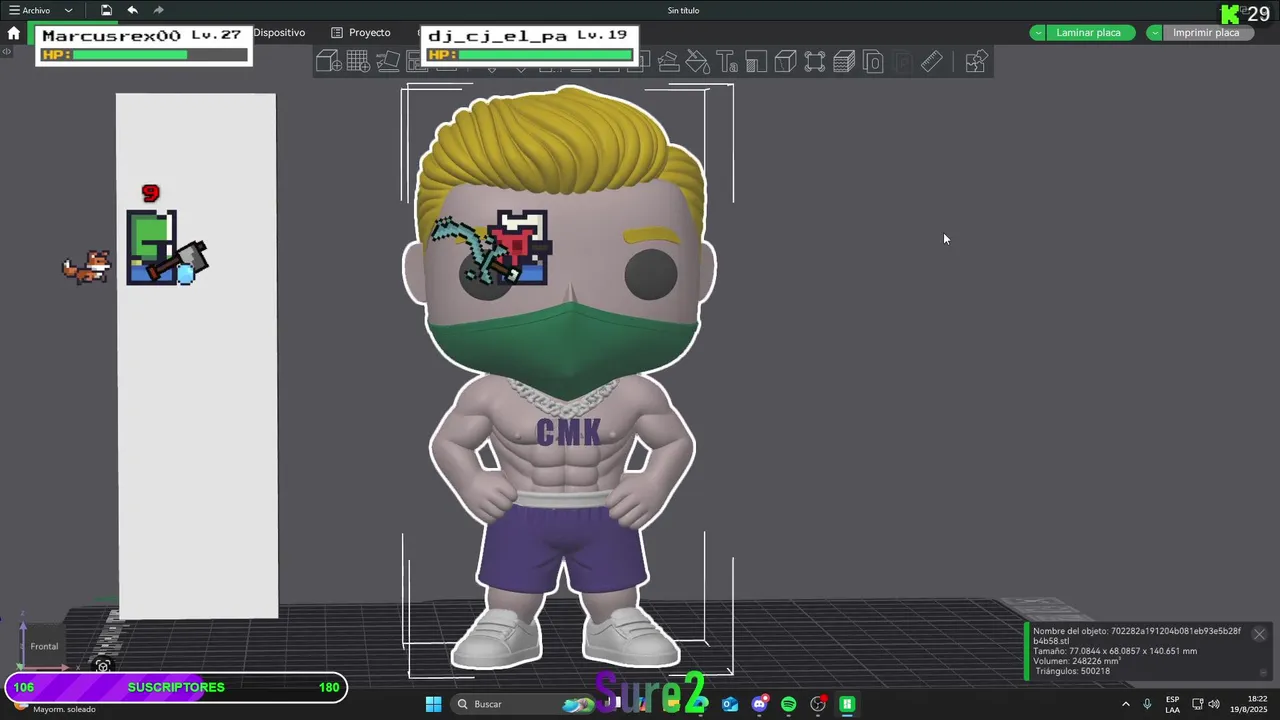Screen dimensions: 1280x720
Task: Undo the last action
Action: (132, 10)
